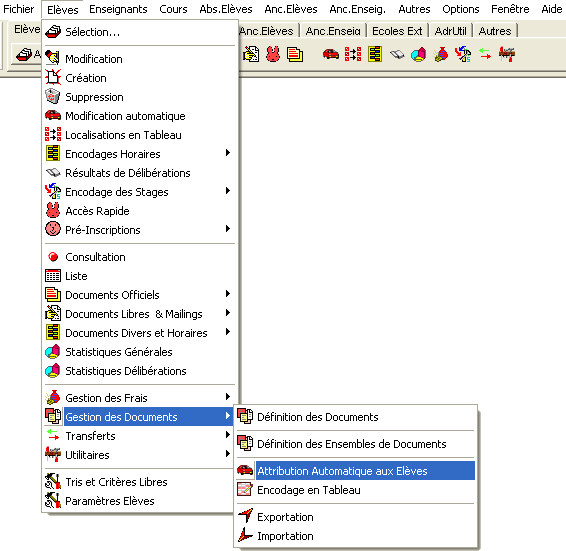This screenshot has width=566, height=551.
Task: Expand Gestion des Frais submenu arrow
Action: pos(227,397)
